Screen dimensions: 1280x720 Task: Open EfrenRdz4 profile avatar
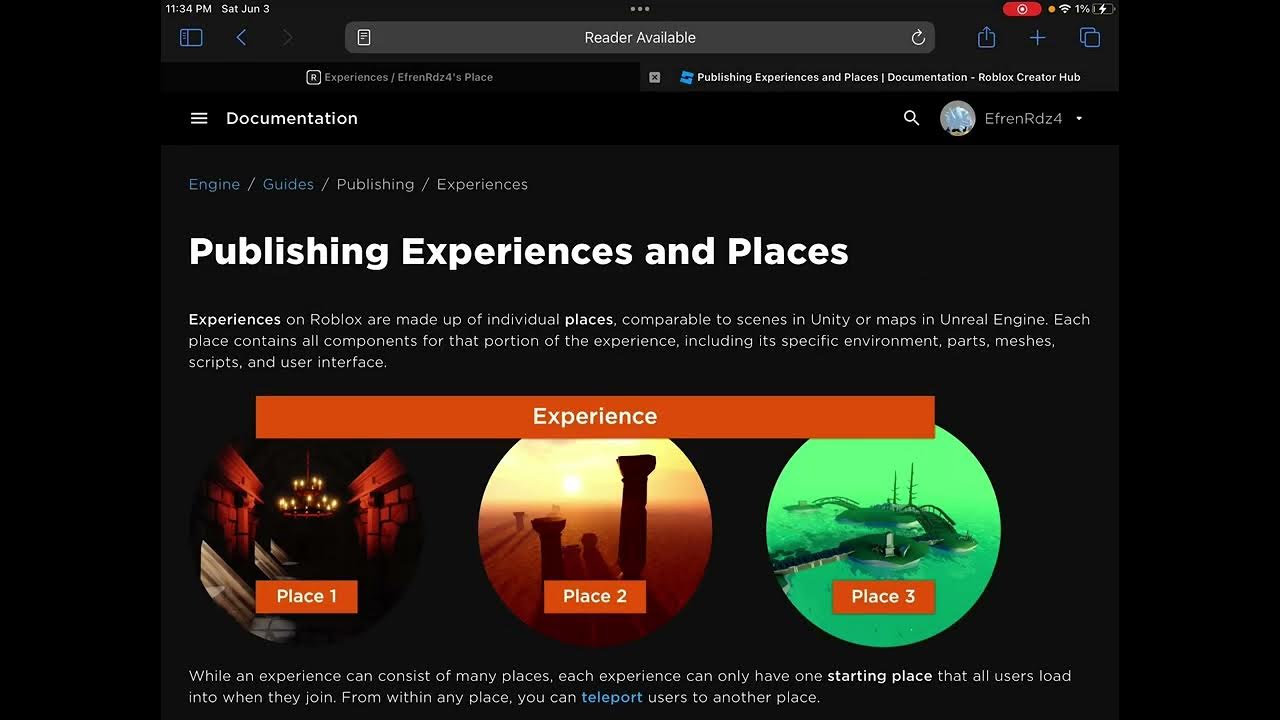pos(958,118)
